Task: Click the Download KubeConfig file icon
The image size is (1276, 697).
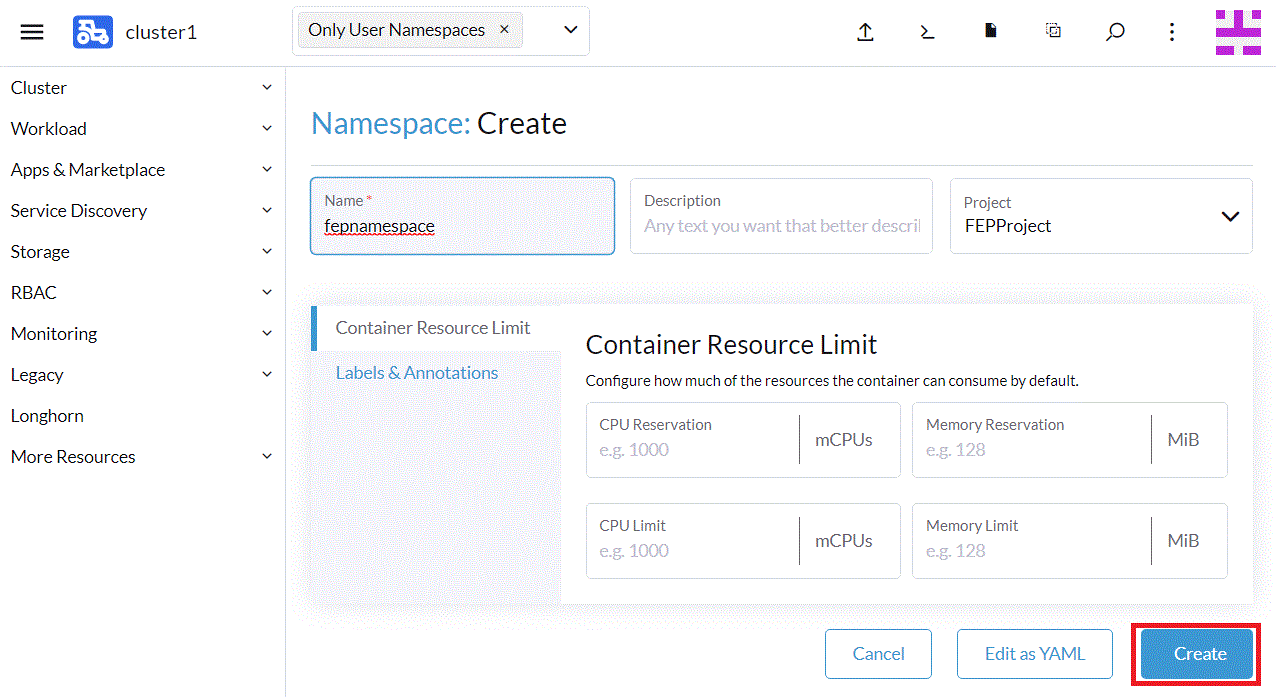Action: (990, 31)
